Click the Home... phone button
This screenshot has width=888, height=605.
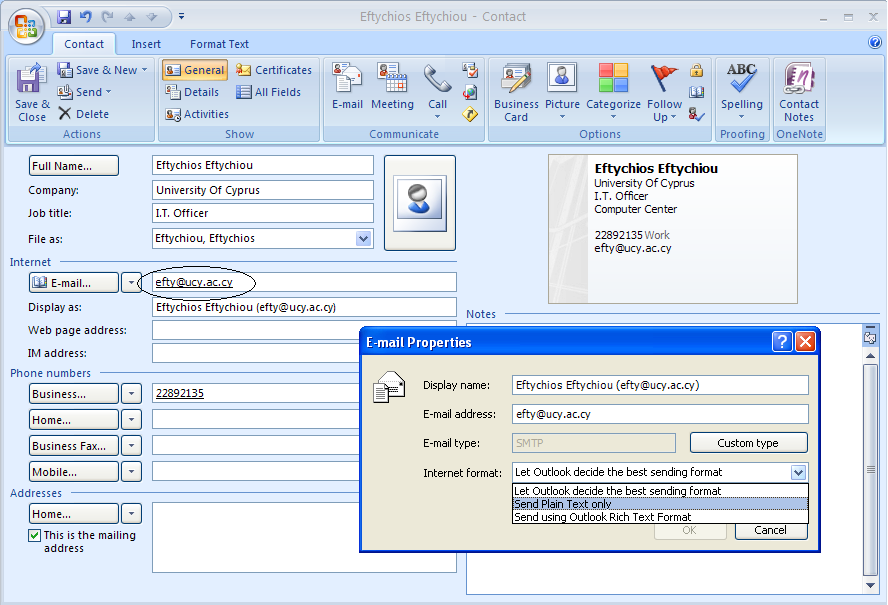(74, 419)
